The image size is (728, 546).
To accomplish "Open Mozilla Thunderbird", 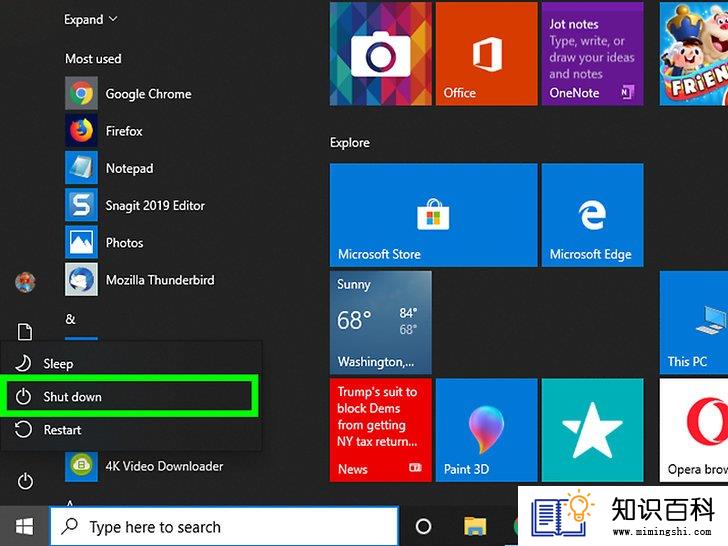I will (x=140, y=280).
